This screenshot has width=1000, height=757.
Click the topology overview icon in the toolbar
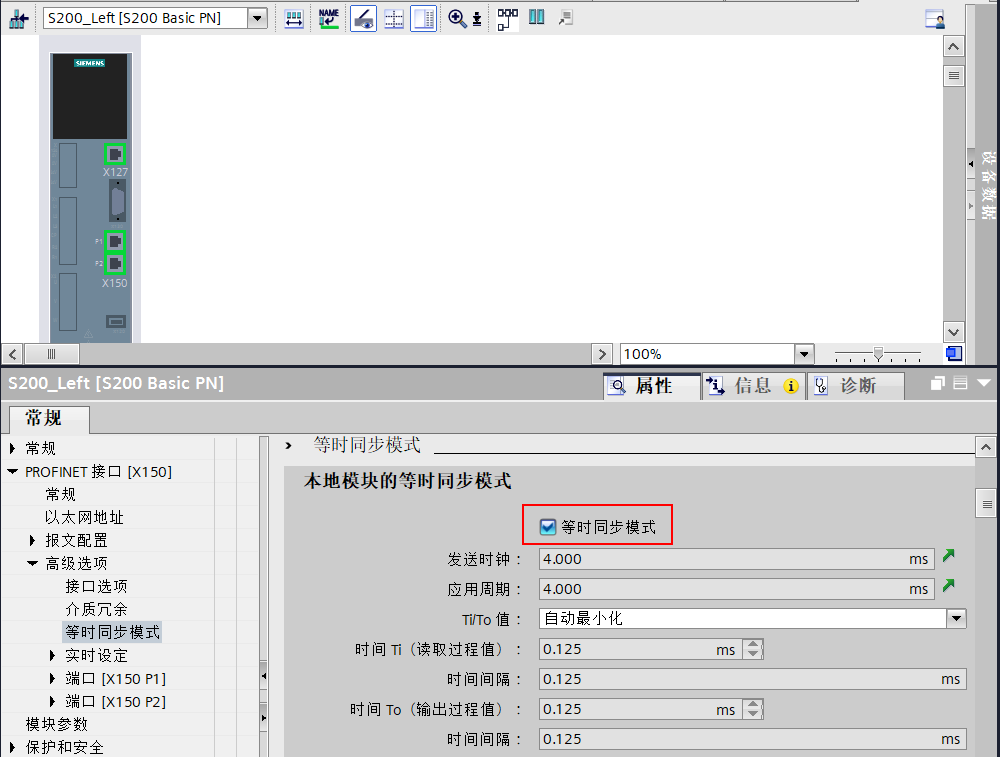pos(506,18)
